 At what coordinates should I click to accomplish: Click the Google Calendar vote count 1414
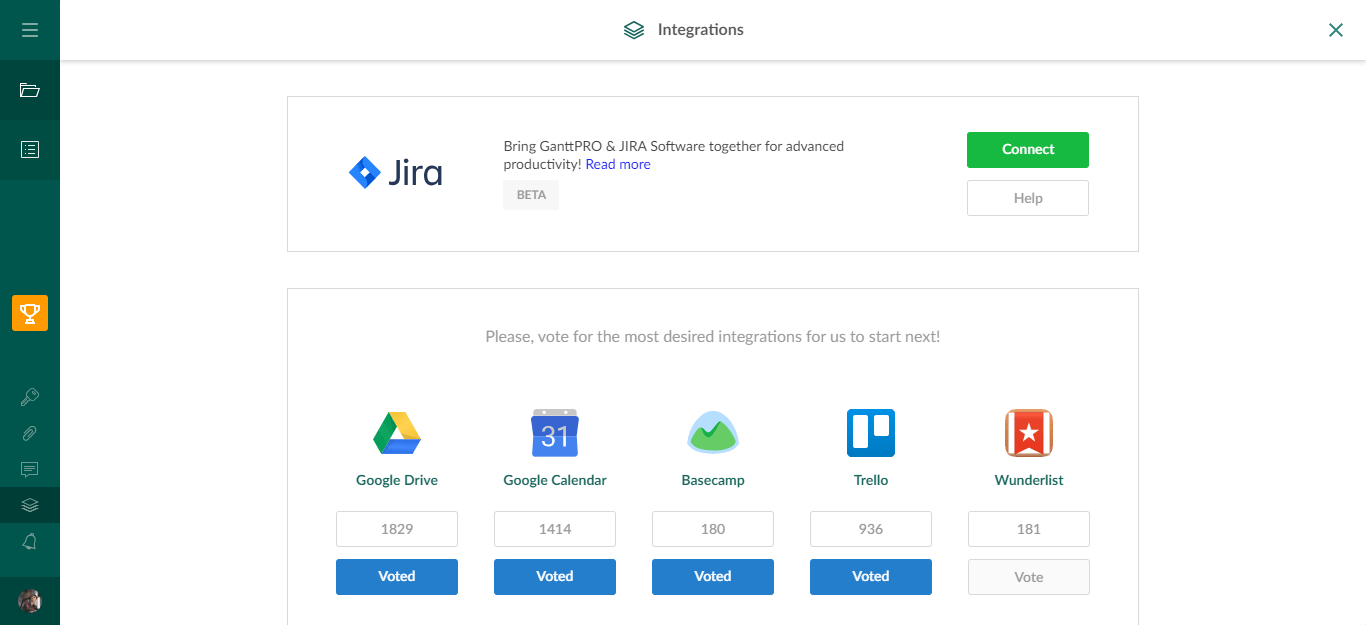pos(555,529)
